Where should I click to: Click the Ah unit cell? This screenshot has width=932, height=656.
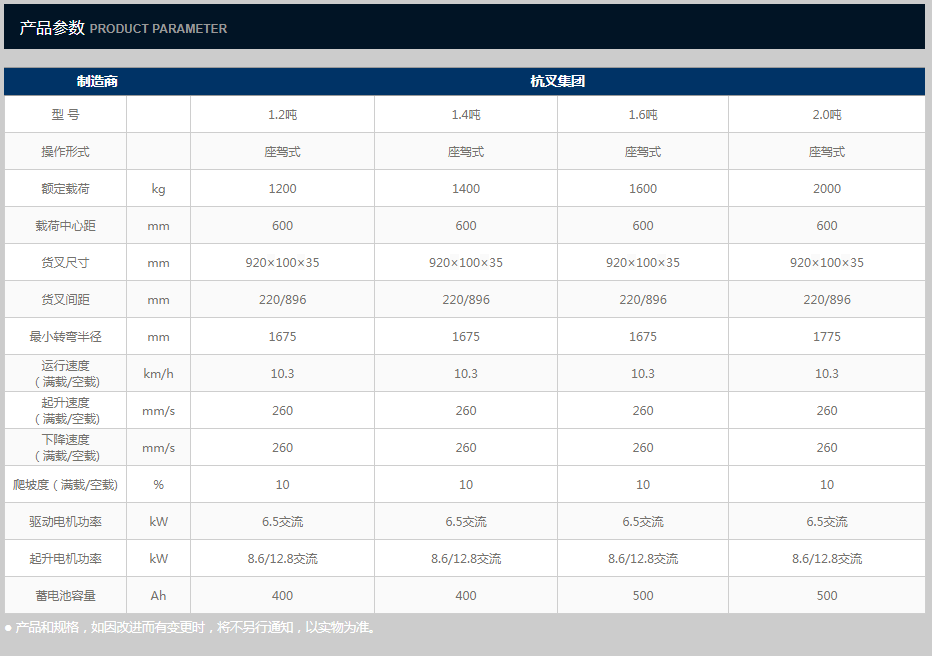point(158,596)
